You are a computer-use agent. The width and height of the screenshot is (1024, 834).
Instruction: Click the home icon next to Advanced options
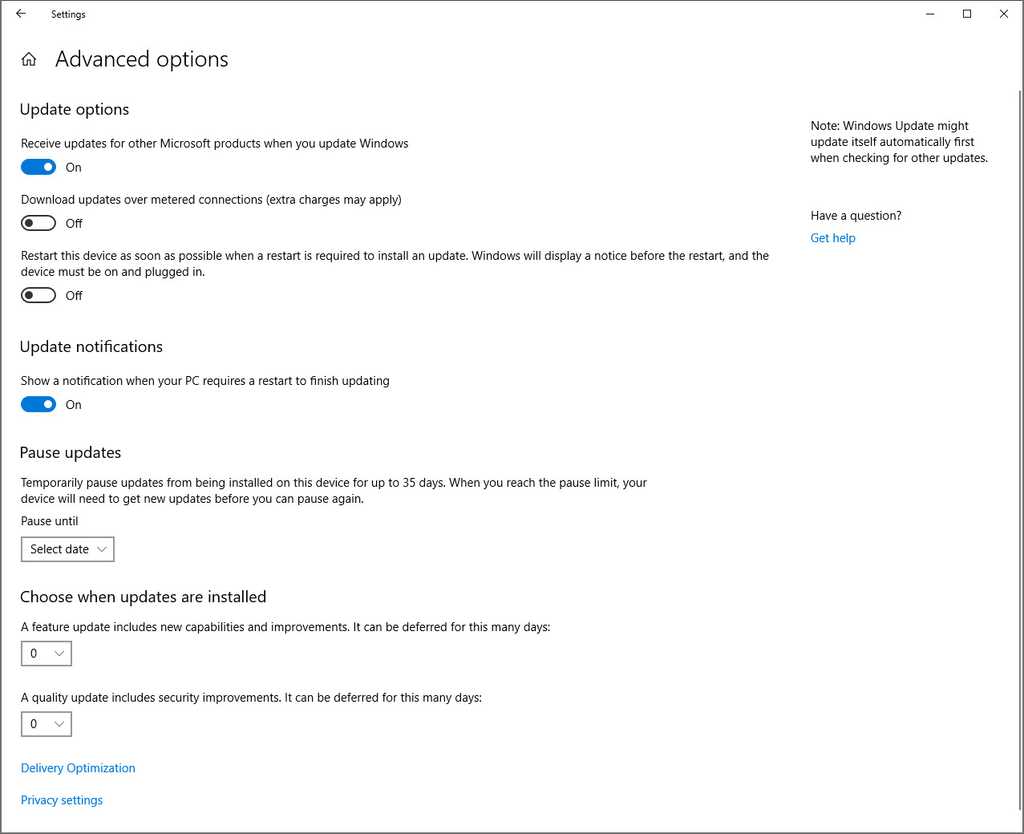pos(28,60)
